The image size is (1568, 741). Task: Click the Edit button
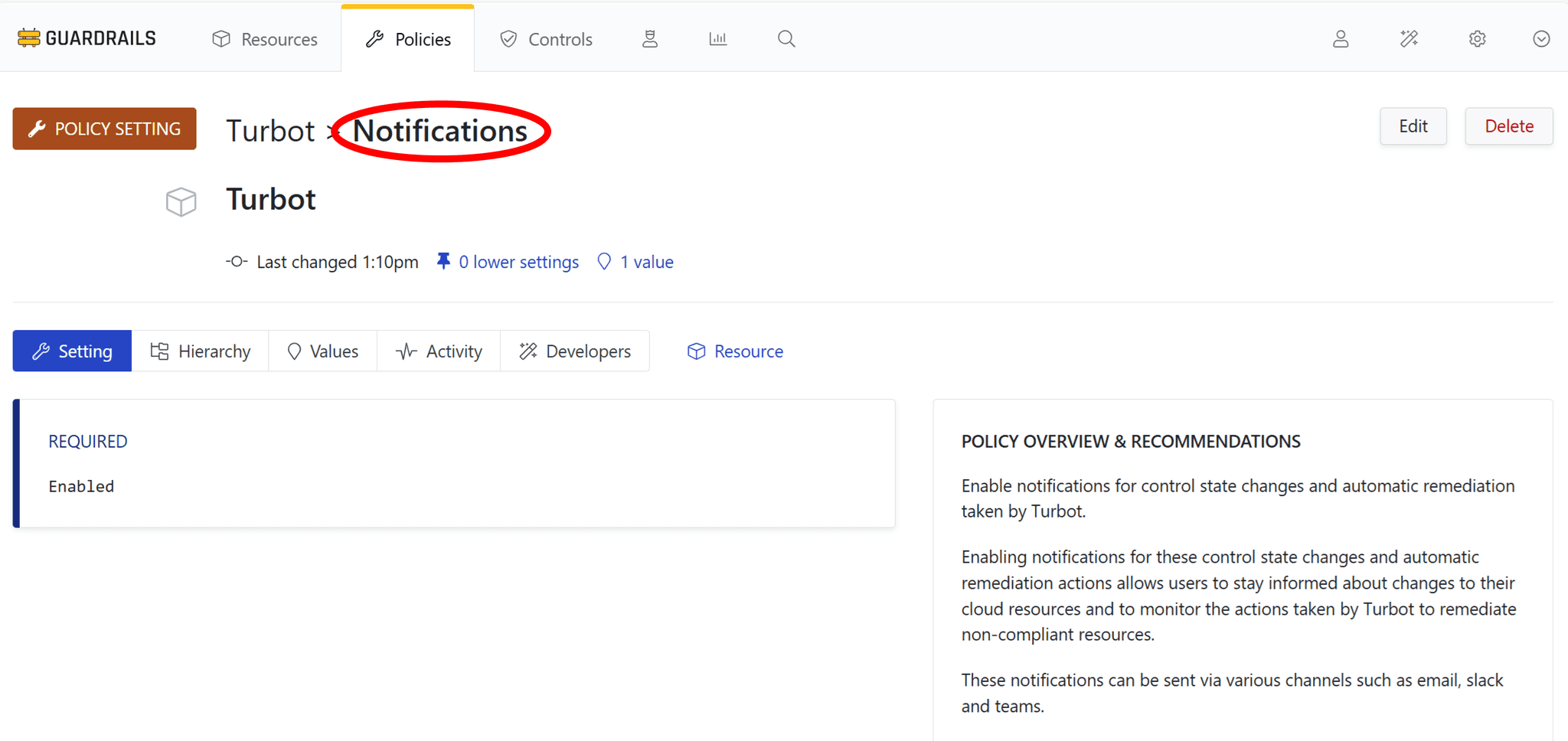tap(1413, 126)
